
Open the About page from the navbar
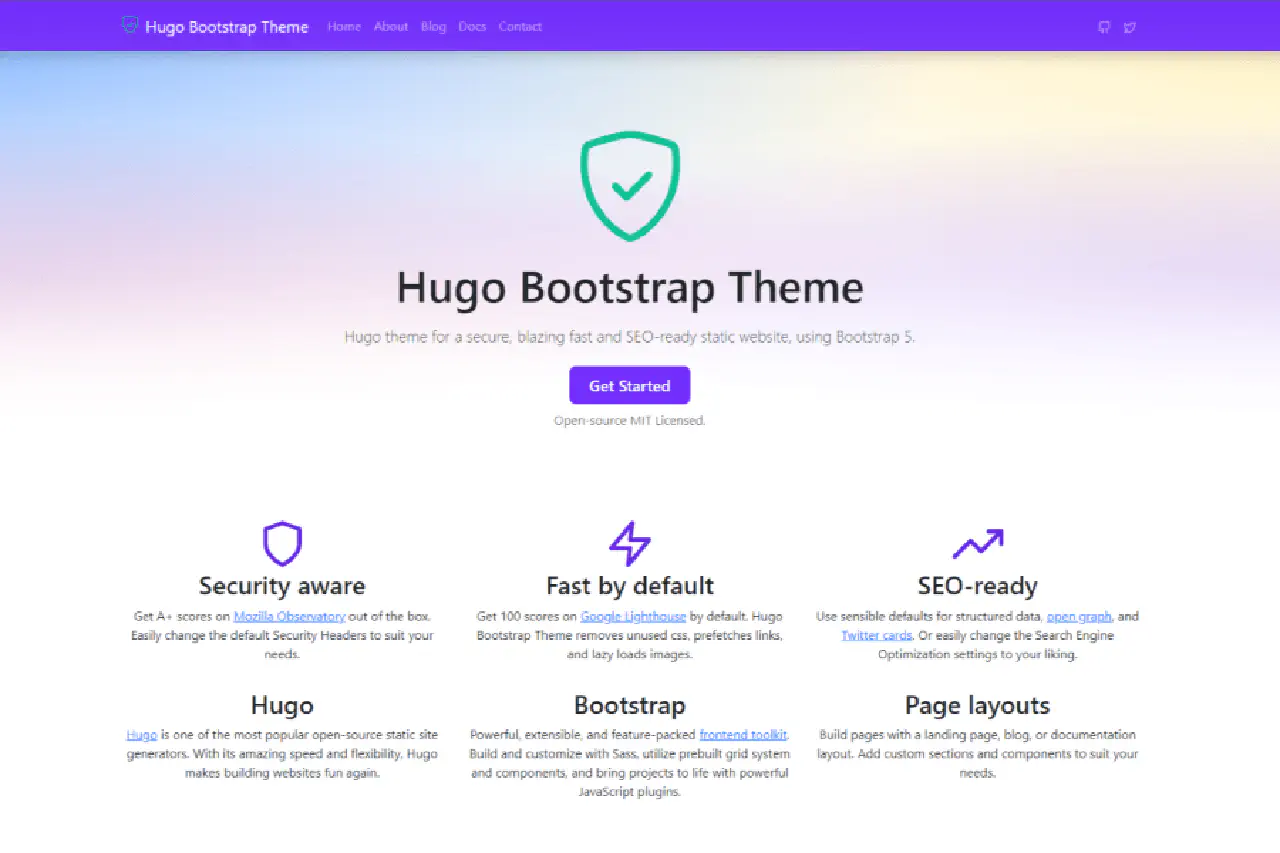click(x=390, y=27)
